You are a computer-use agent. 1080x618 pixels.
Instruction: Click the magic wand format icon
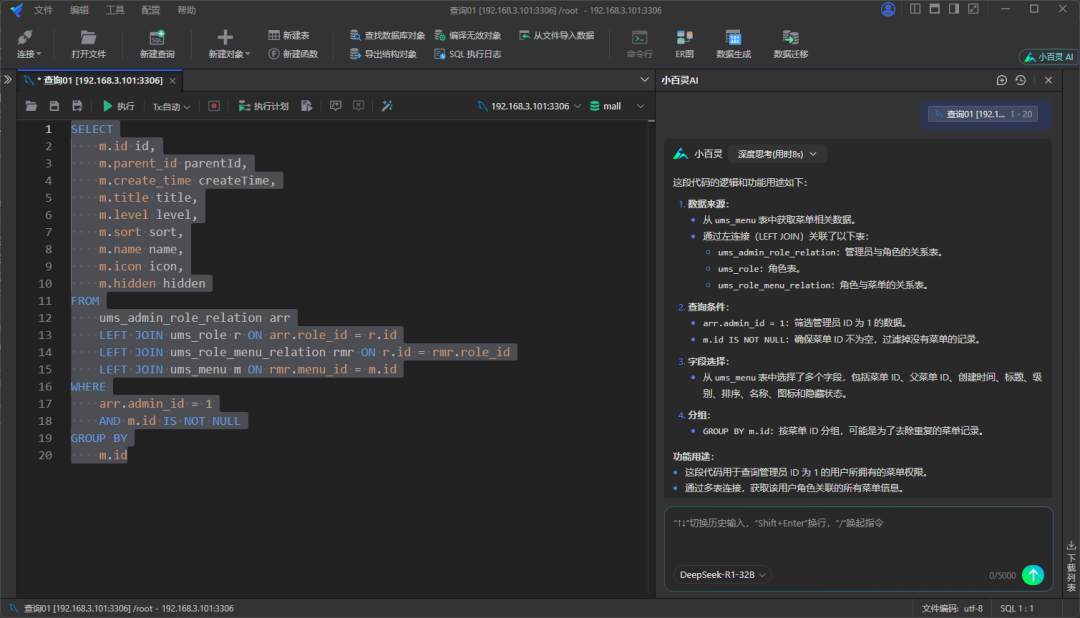point(387,106)
